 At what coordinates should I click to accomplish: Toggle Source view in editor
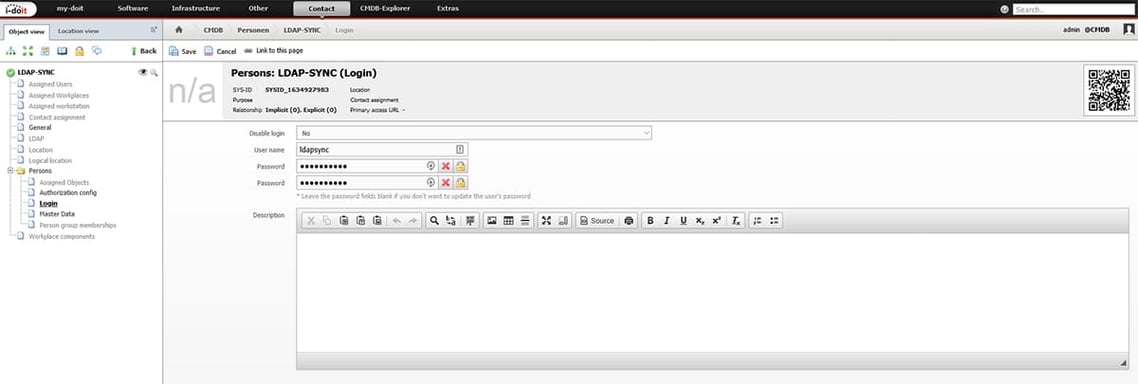coord(597,221)
